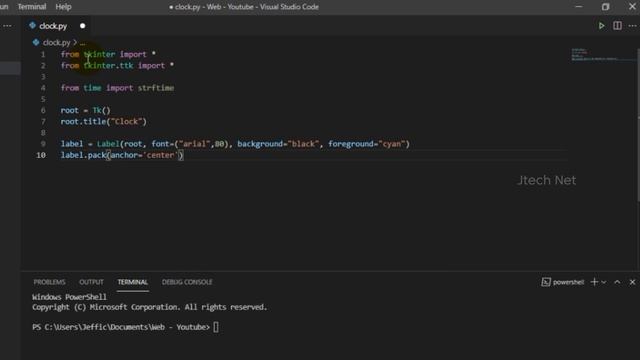Select the TERMINAL panel tab
640x360 pixels.
133,282
